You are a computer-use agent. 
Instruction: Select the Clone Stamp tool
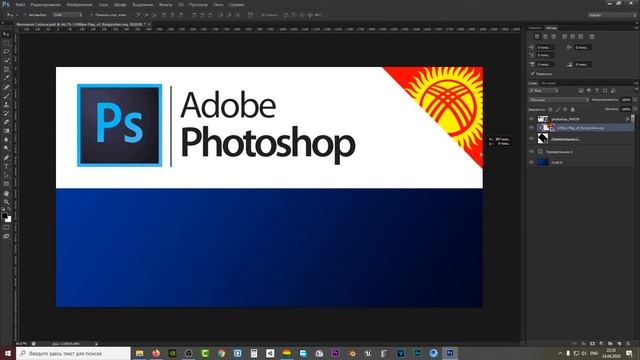pos(6,104)
